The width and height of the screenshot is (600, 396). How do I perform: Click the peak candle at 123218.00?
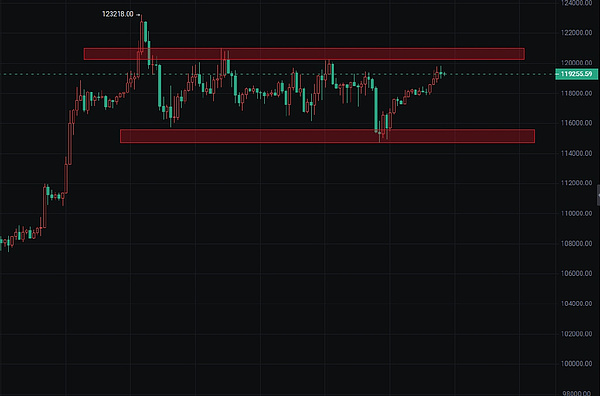click(x=142, y=35)
